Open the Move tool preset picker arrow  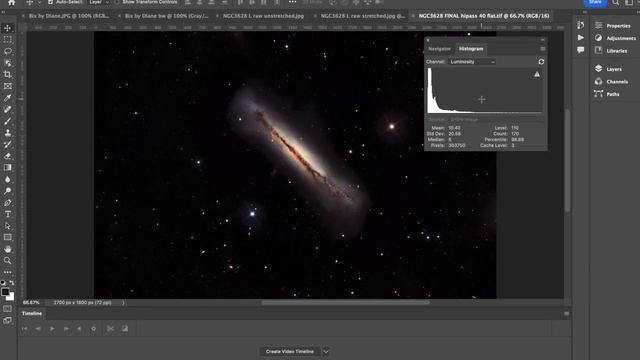pos(39,2)
